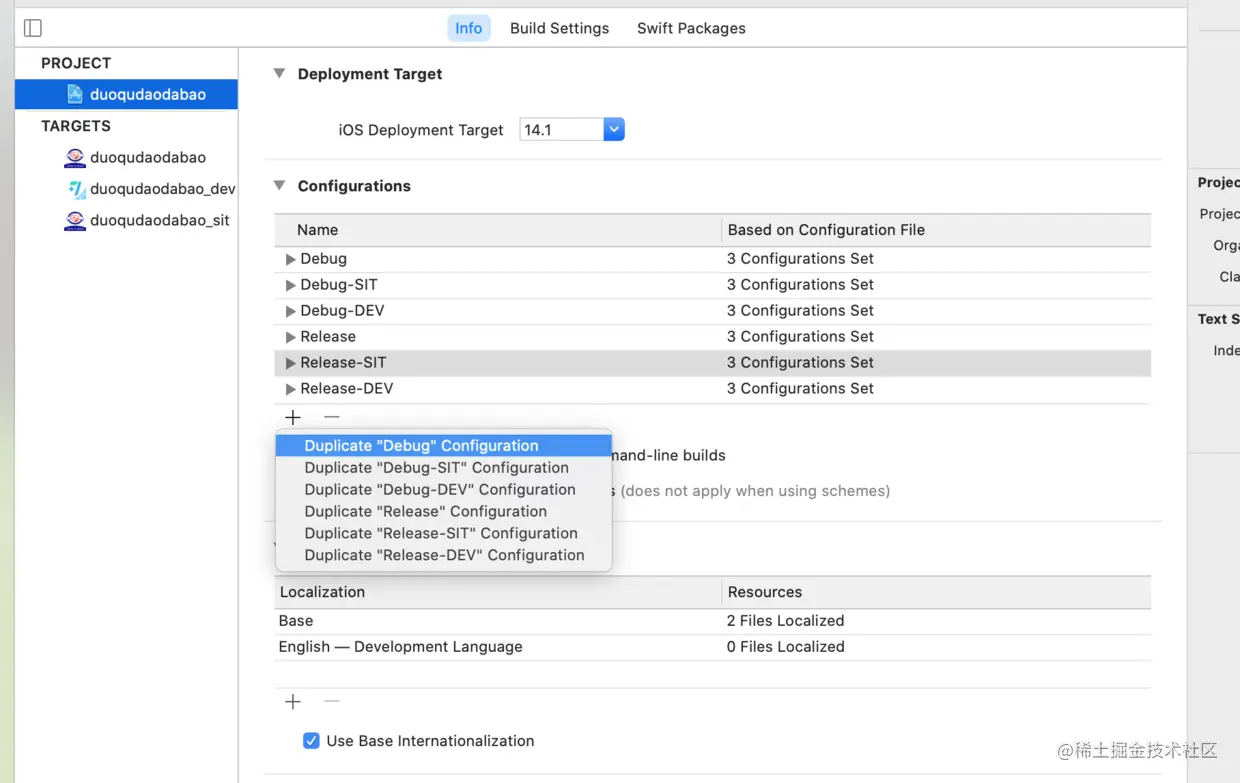Toggle the sidebar panel icon
The width and height of the screenshot is (1240, 783).
(x=33, y=28)
